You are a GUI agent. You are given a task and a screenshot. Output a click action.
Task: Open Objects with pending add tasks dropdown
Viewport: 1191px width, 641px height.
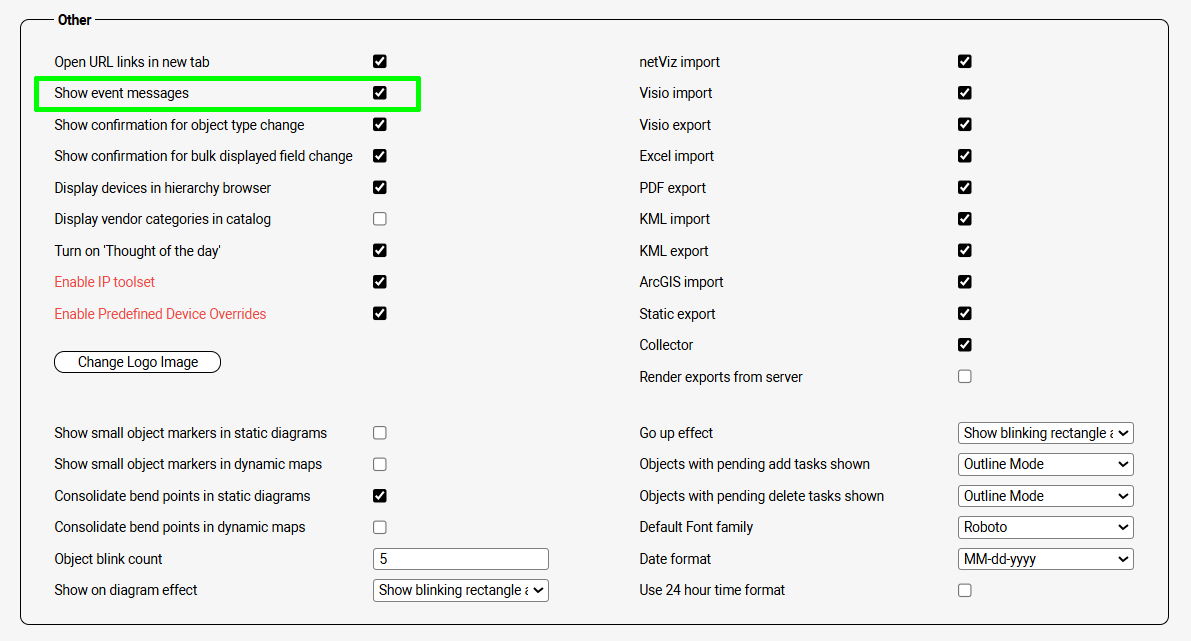[x=1045, y=464]
